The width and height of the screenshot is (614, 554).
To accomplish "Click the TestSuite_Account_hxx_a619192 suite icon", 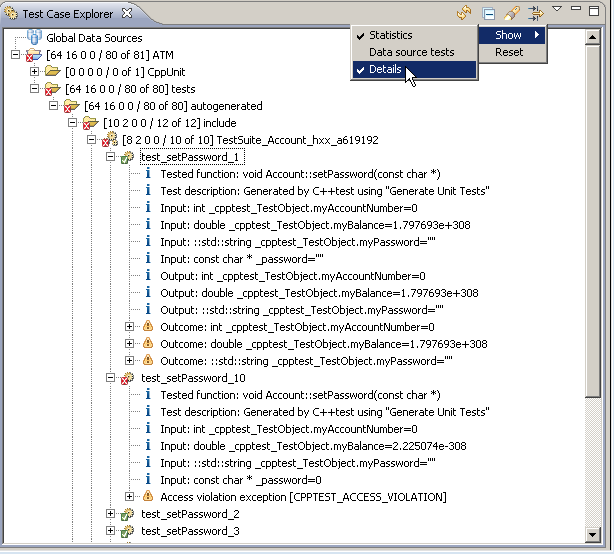I will pyautogui.click(x=110, y=140).
